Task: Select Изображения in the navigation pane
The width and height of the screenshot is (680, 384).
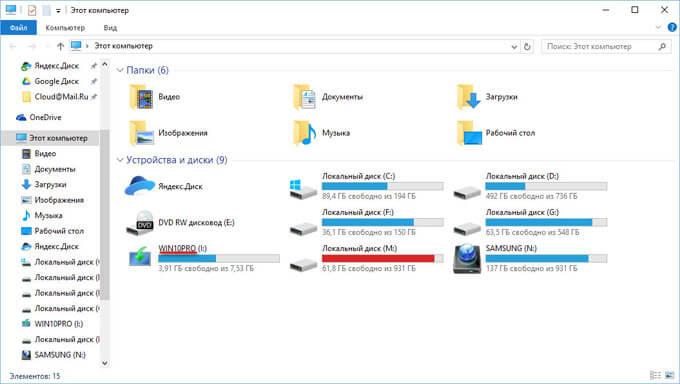Action: coord(59,200)
